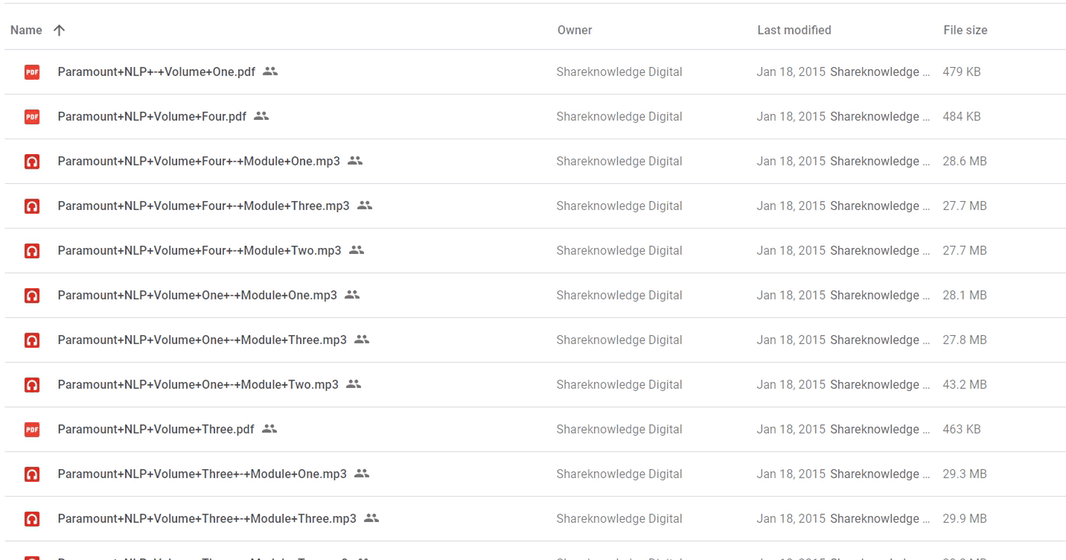This screenshot has width=1066, height=560.
Task: Click the Last modified column header
Action: tap(794, 30)
